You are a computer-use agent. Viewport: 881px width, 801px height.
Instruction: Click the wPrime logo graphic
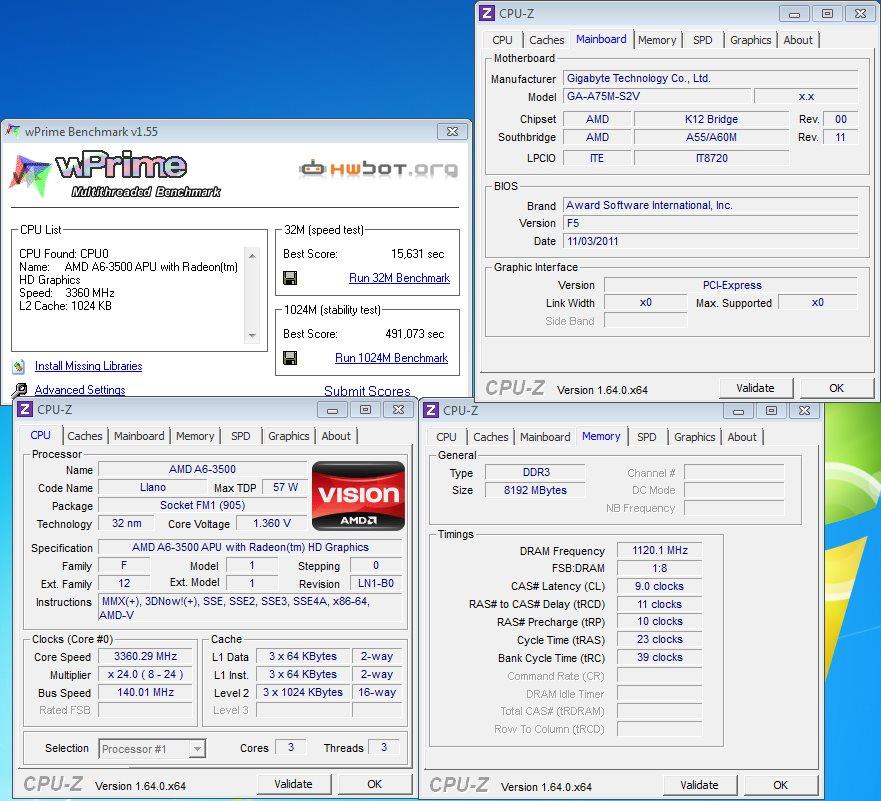coord(115,174)
